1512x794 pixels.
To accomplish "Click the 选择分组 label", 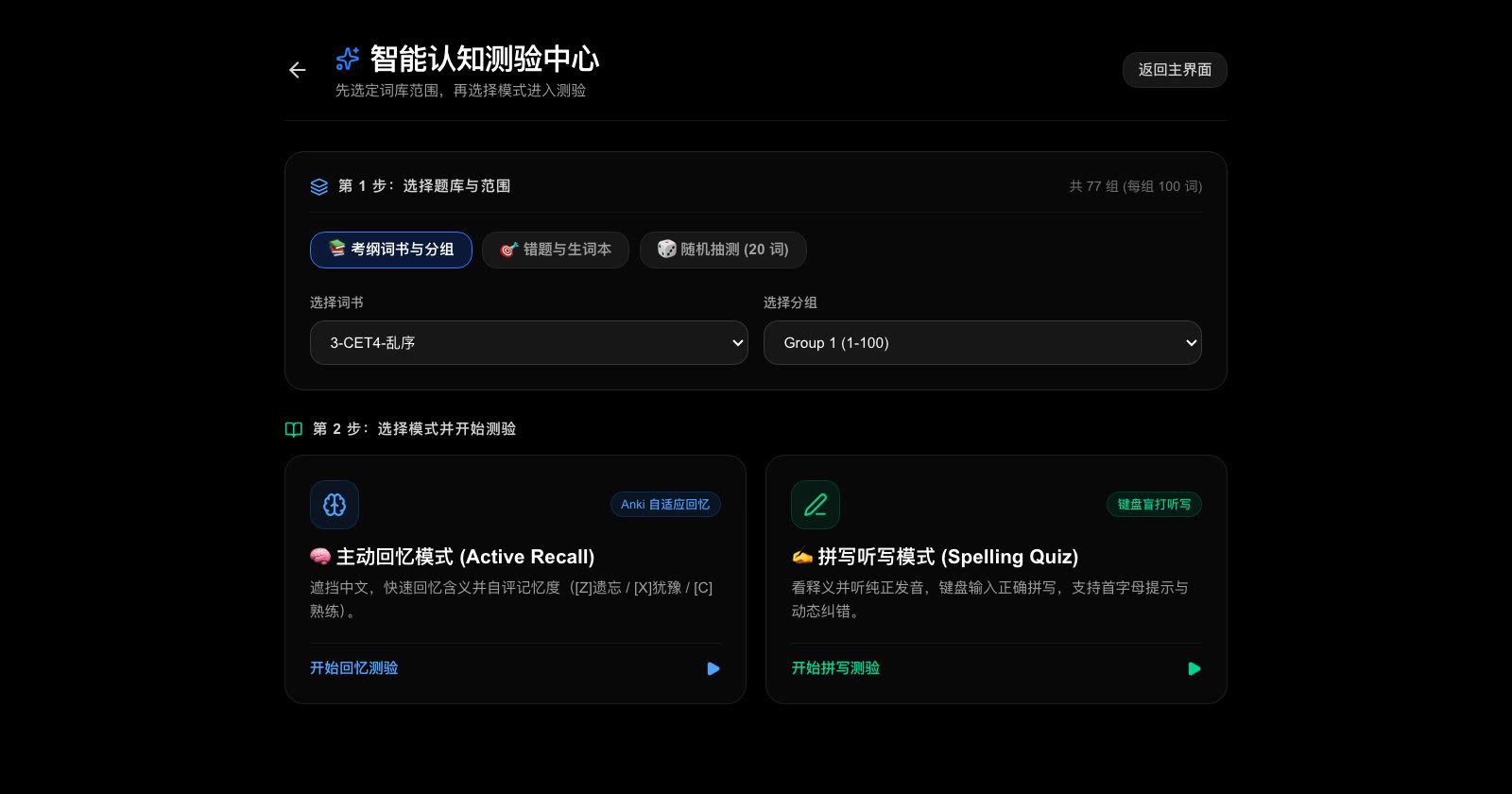I will [x=790, y=302].
